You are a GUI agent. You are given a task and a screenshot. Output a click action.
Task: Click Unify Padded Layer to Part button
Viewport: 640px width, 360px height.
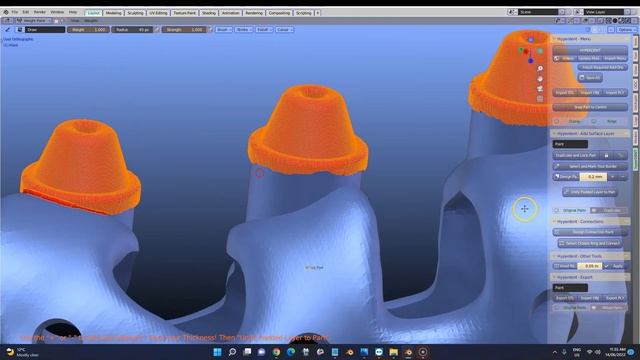click(590, 192)
